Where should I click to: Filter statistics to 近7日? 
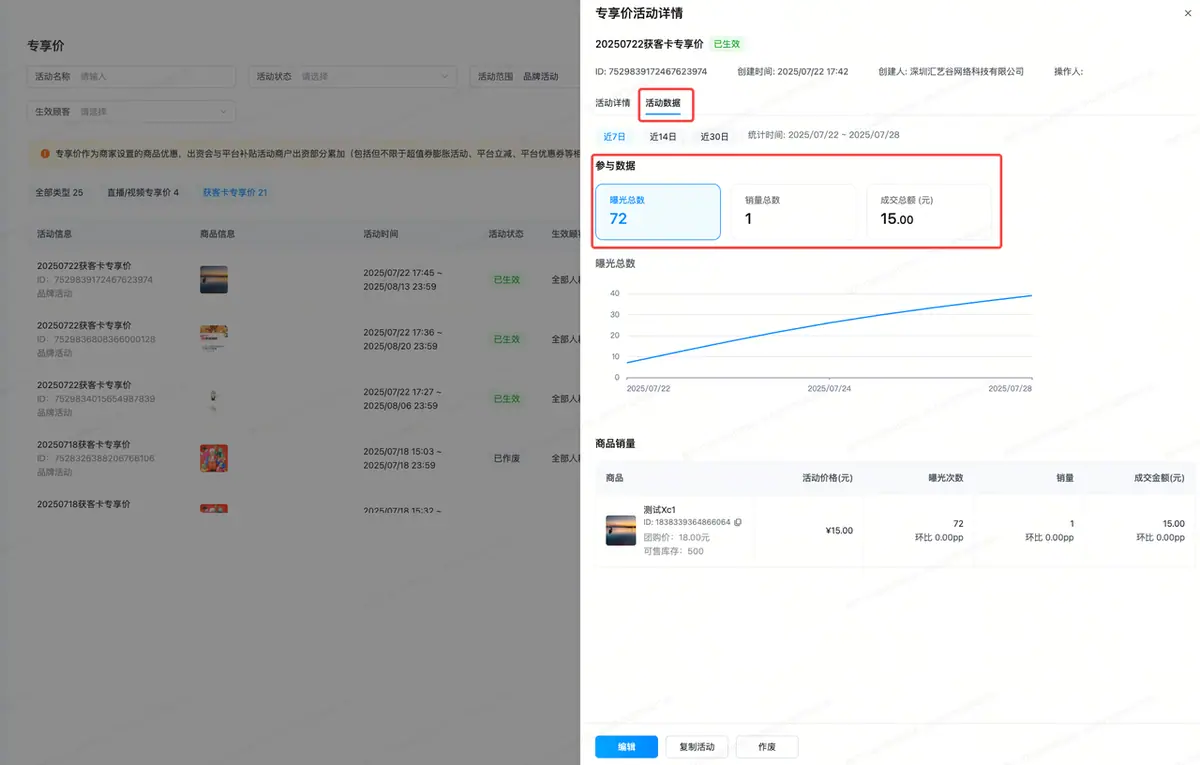coord(615,136)
